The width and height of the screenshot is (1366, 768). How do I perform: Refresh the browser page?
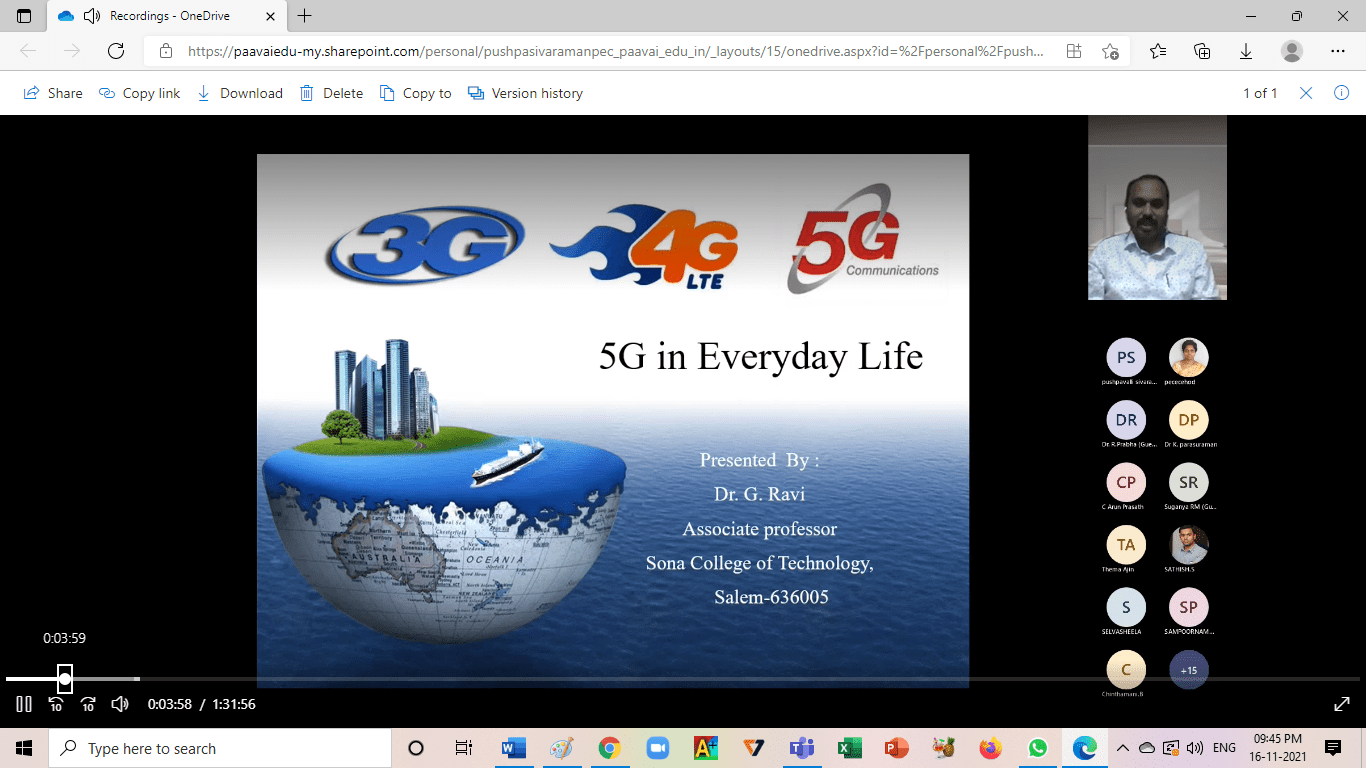tap(116, 51)
